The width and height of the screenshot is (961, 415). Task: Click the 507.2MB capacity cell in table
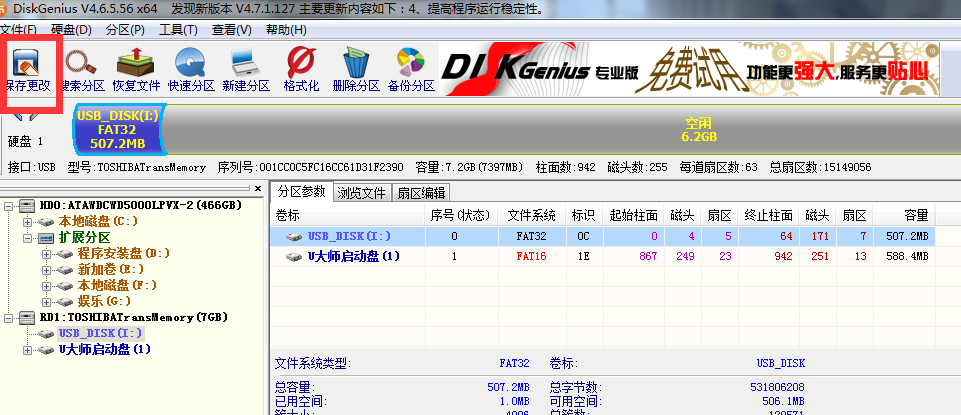907,236
